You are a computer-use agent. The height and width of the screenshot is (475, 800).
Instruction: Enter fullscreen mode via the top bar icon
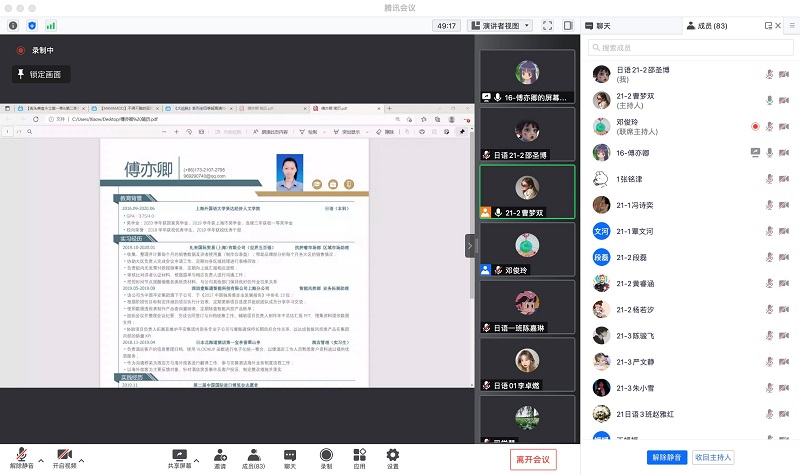547,25
